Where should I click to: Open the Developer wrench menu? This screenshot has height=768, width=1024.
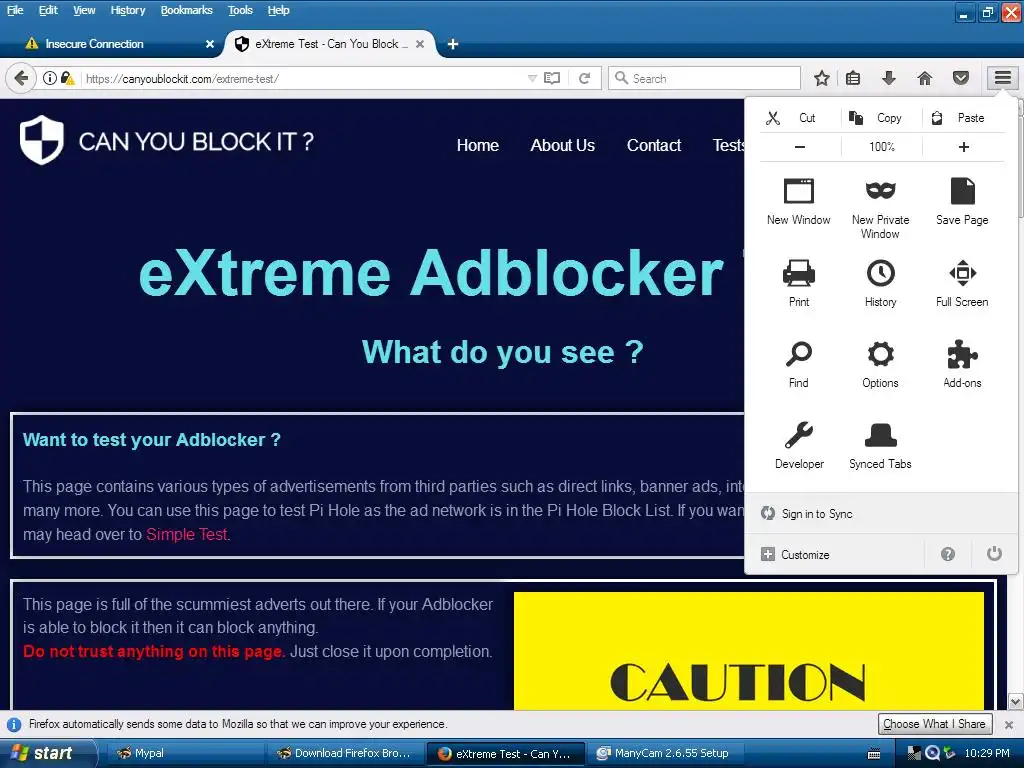click(x=799, y=445)
